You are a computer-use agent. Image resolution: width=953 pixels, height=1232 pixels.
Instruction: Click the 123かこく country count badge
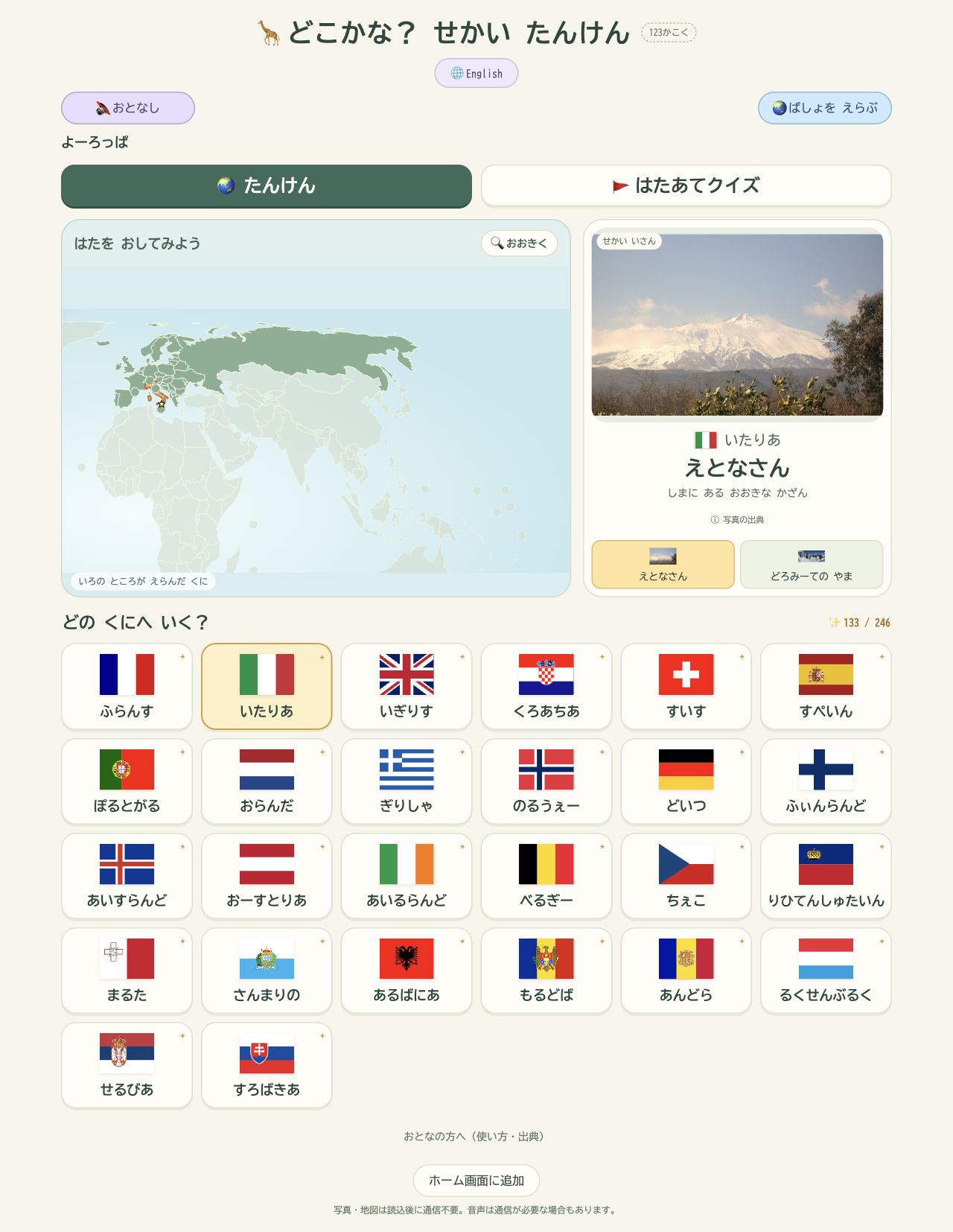pos(669,32)
